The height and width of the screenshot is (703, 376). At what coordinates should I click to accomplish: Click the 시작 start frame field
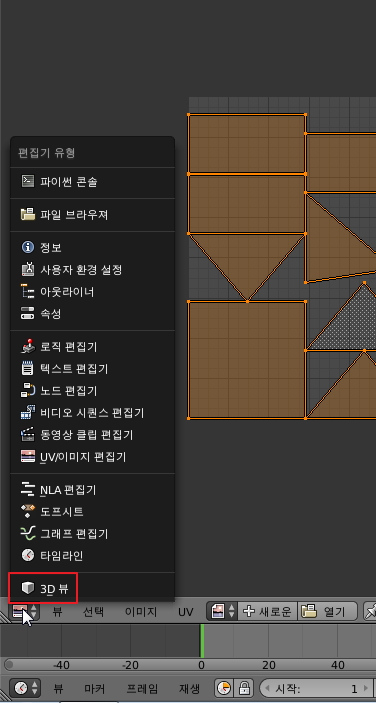click(x=317, y=688)
